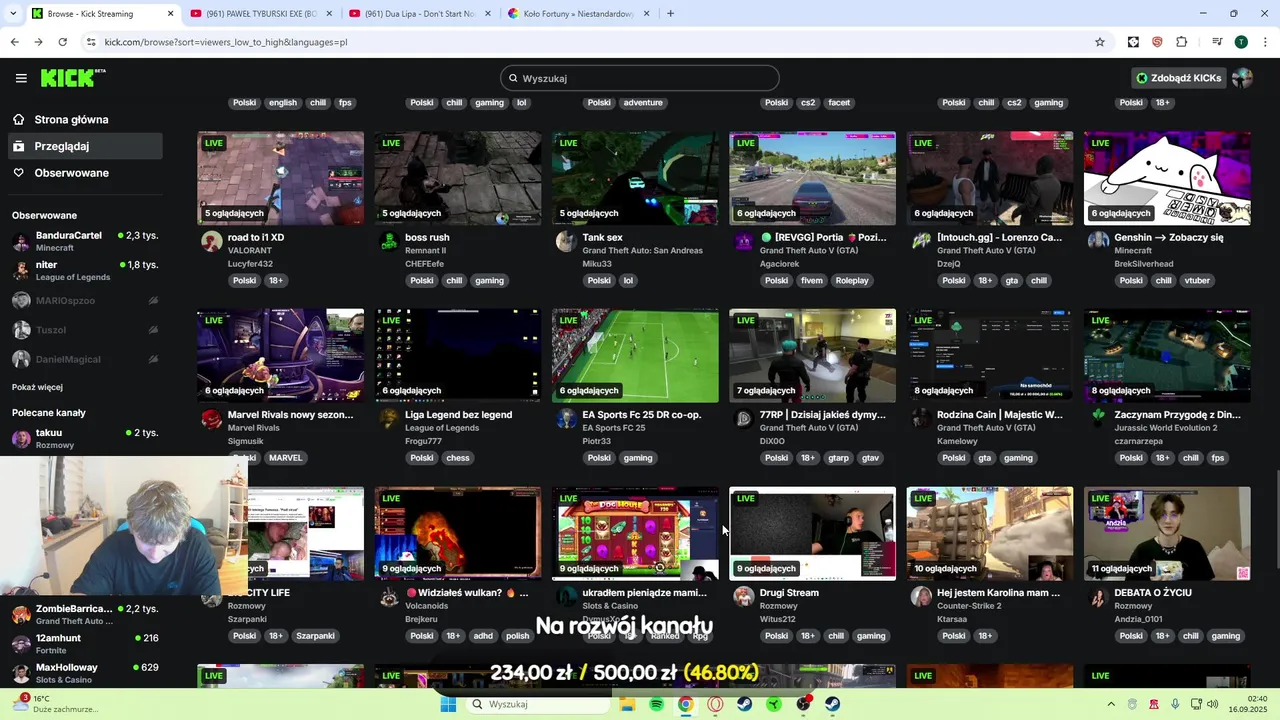Open the hamburger sidebar menu

[21, 78]
